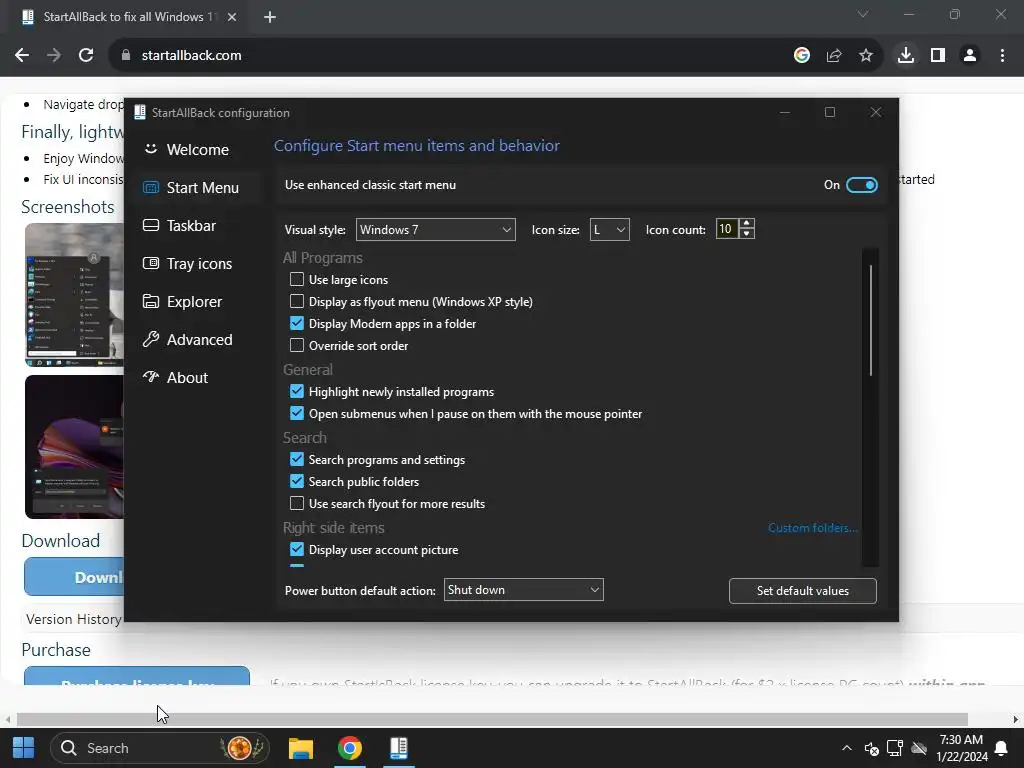Toggle Chrome side panel icon

tap(938, 56)
